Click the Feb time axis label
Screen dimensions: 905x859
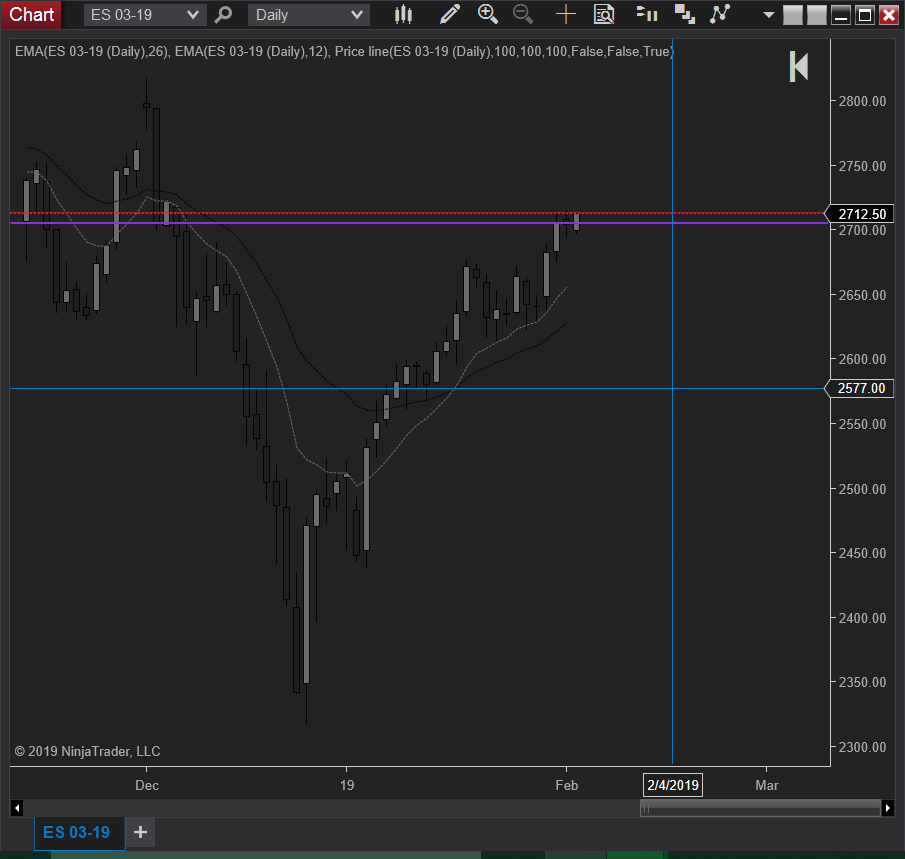[x=566, y=786]
